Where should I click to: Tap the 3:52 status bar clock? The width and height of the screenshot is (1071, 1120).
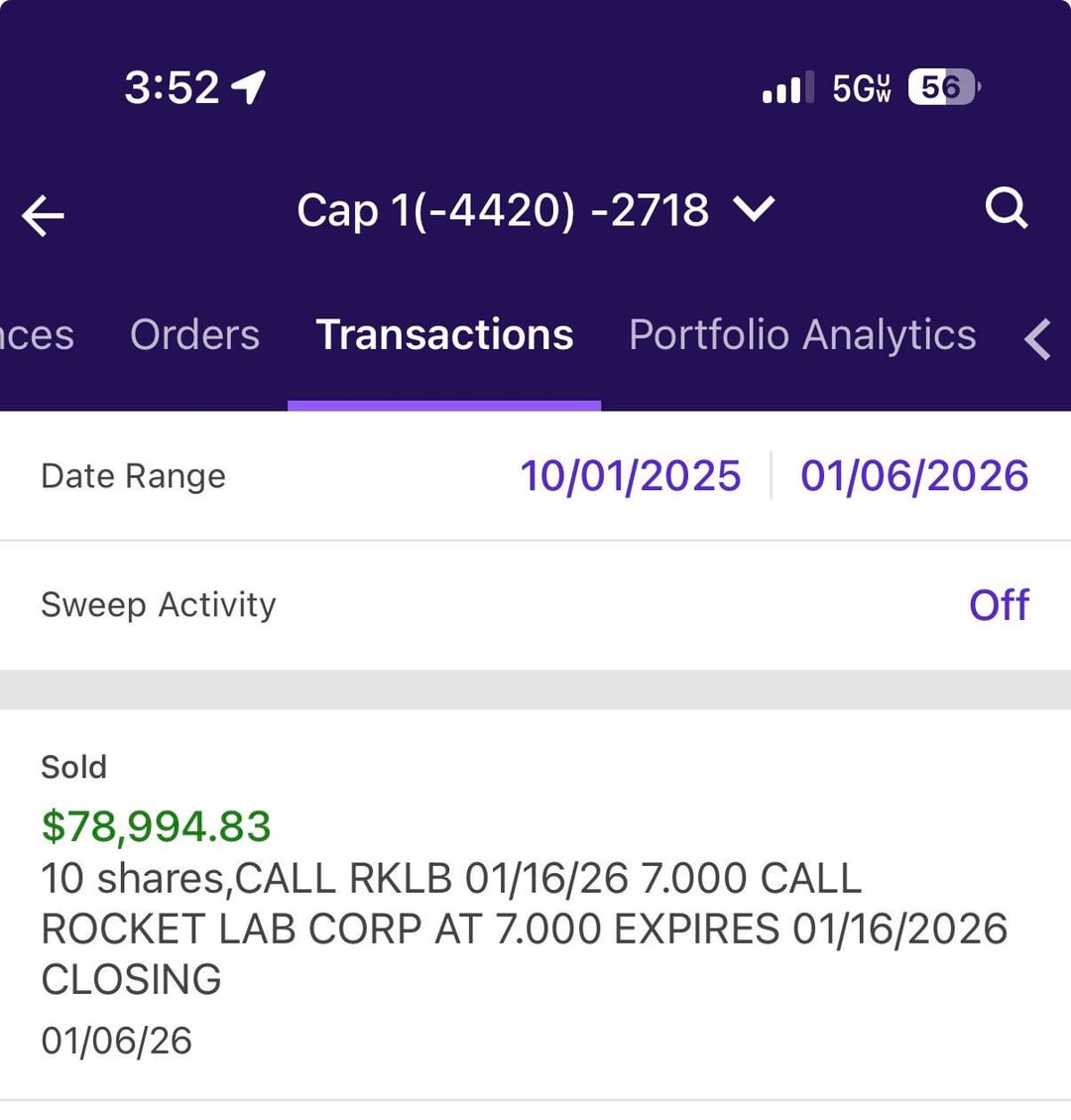(172, 87)
